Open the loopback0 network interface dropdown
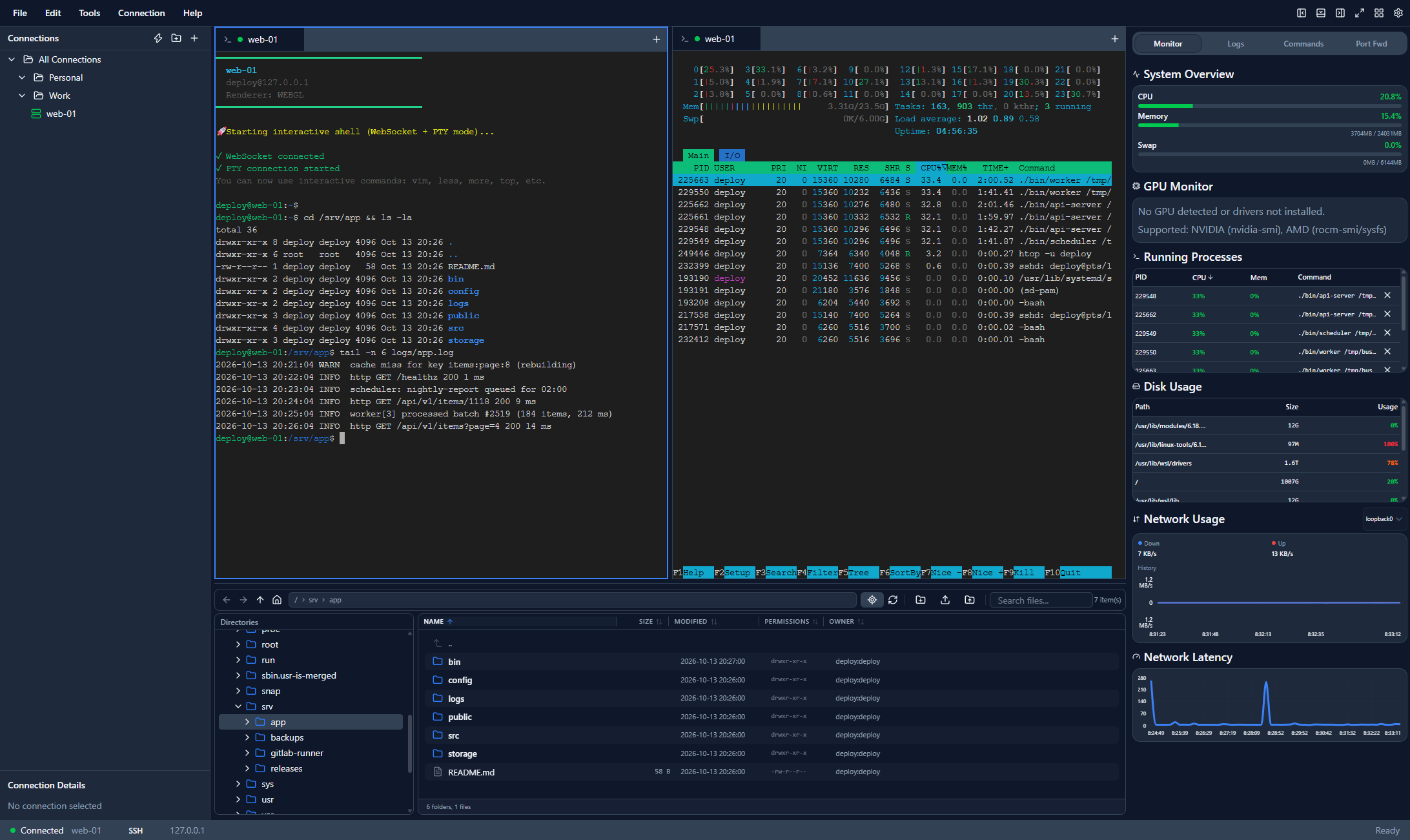 click(1384, 519)
